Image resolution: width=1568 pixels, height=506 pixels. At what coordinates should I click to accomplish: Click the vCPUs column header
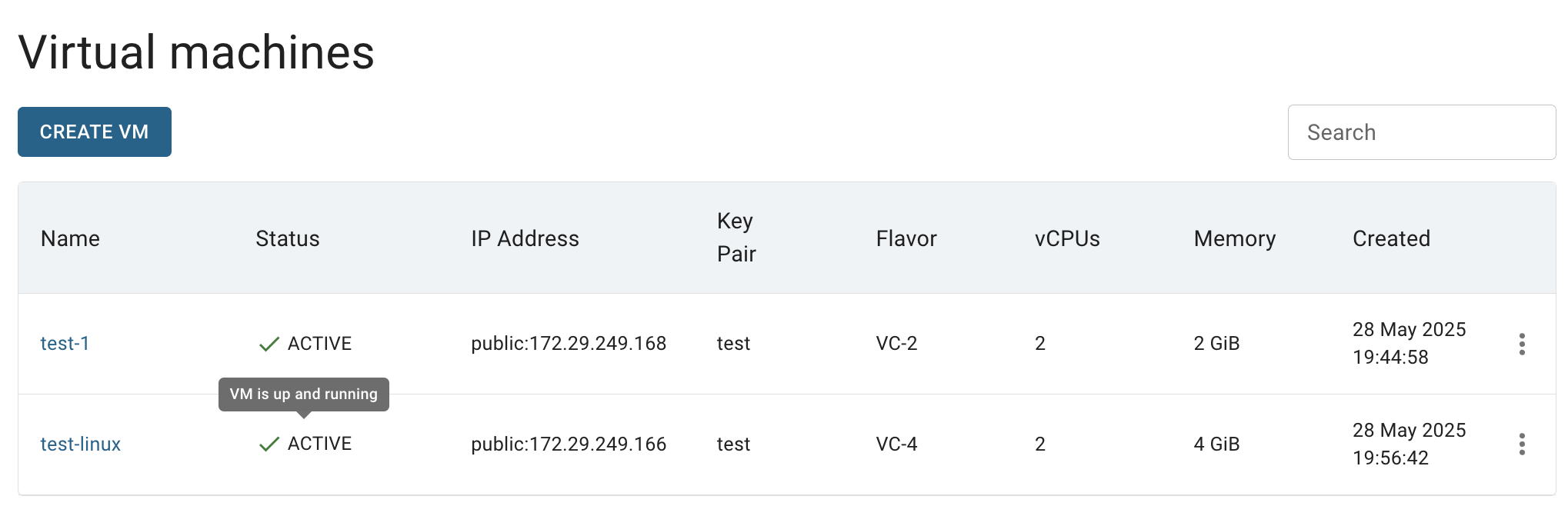[1067, 238]
